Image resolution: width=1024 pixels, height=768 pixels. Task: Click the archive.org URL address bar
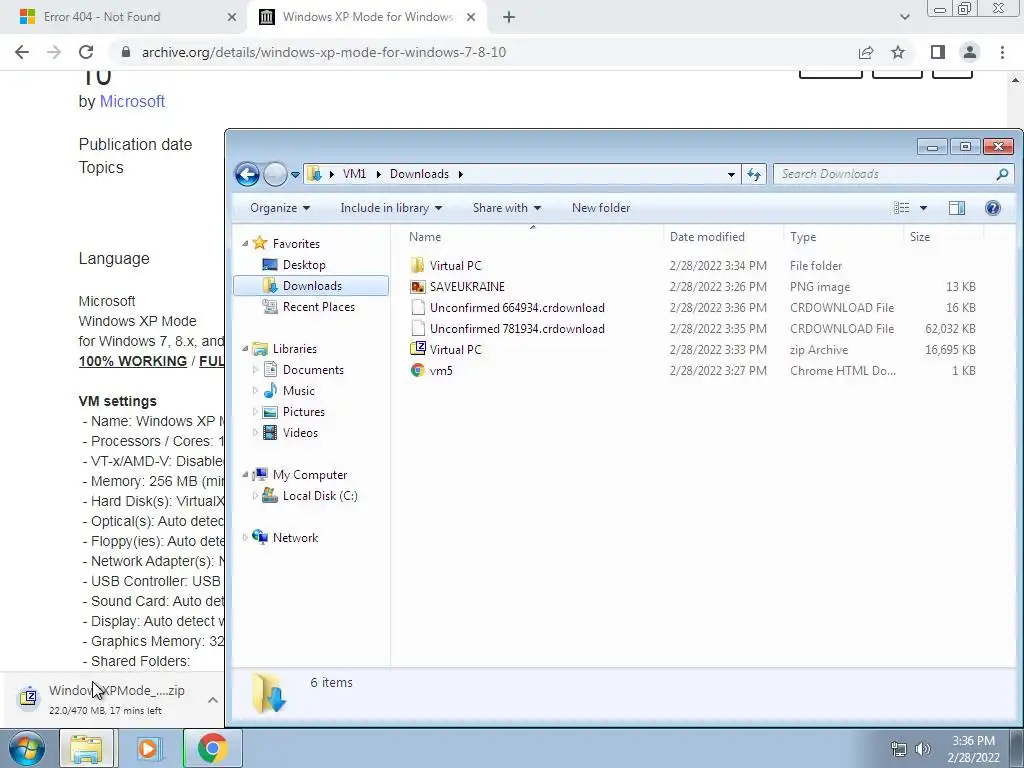coord(324,52)
